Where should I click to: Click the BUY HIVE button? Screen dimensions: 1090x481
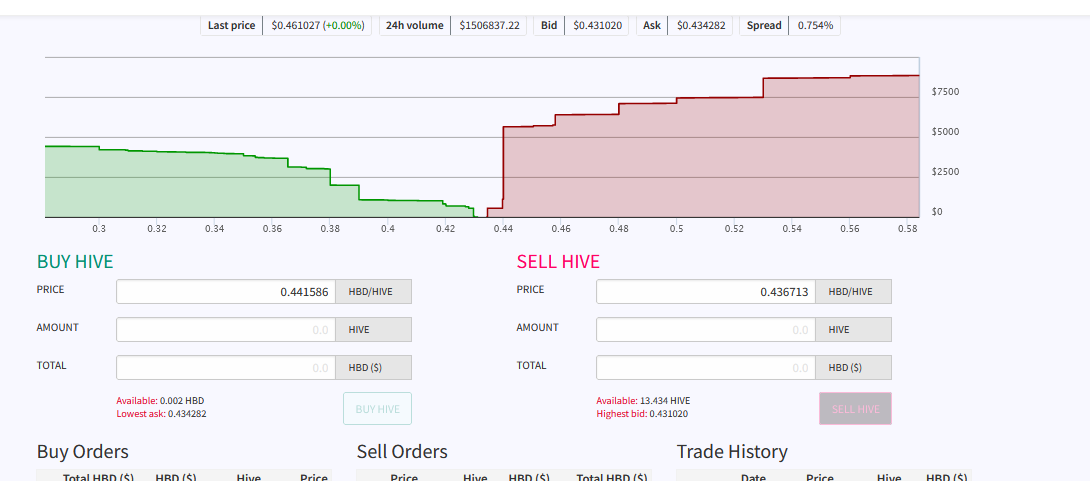coord(377,409)
